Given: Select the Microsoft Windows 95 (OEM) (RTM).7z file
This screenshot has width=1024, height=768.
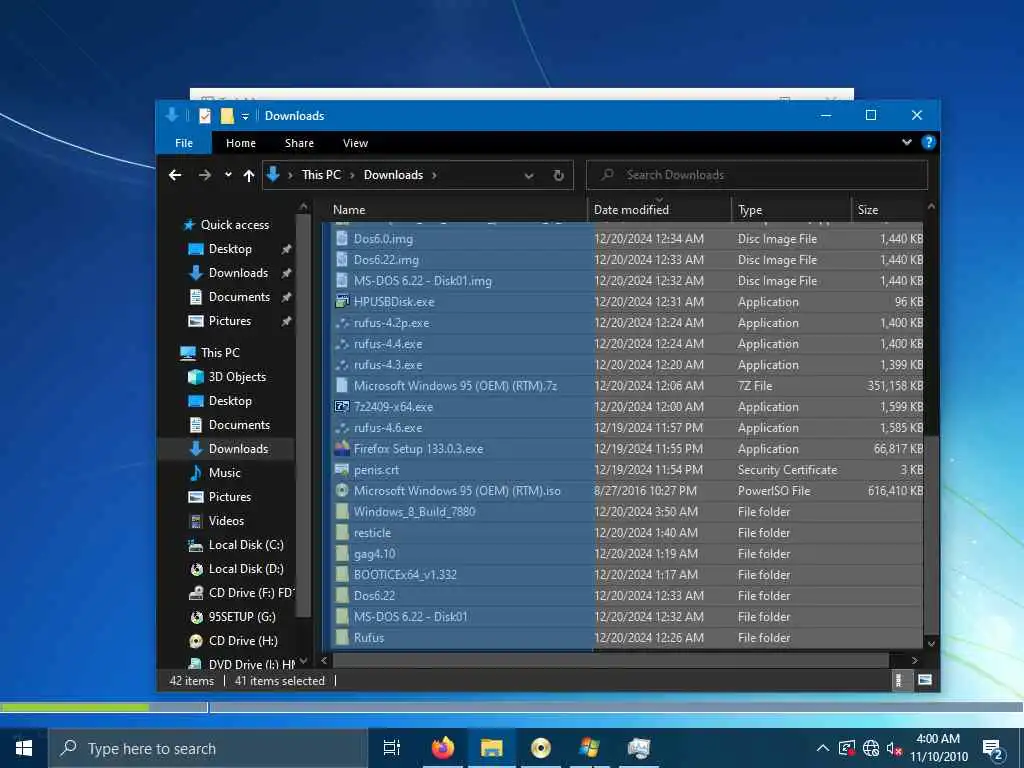Looking at the screenshot, I should 455,386.
